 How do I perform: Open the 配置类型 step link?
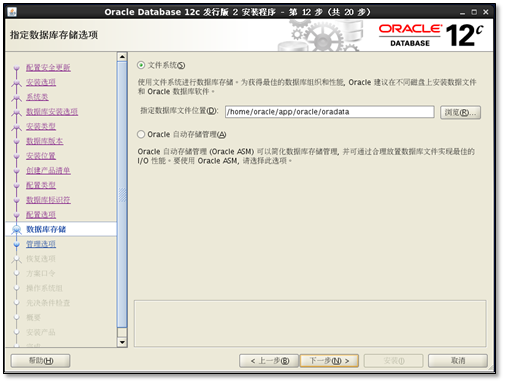click(41, 185)
